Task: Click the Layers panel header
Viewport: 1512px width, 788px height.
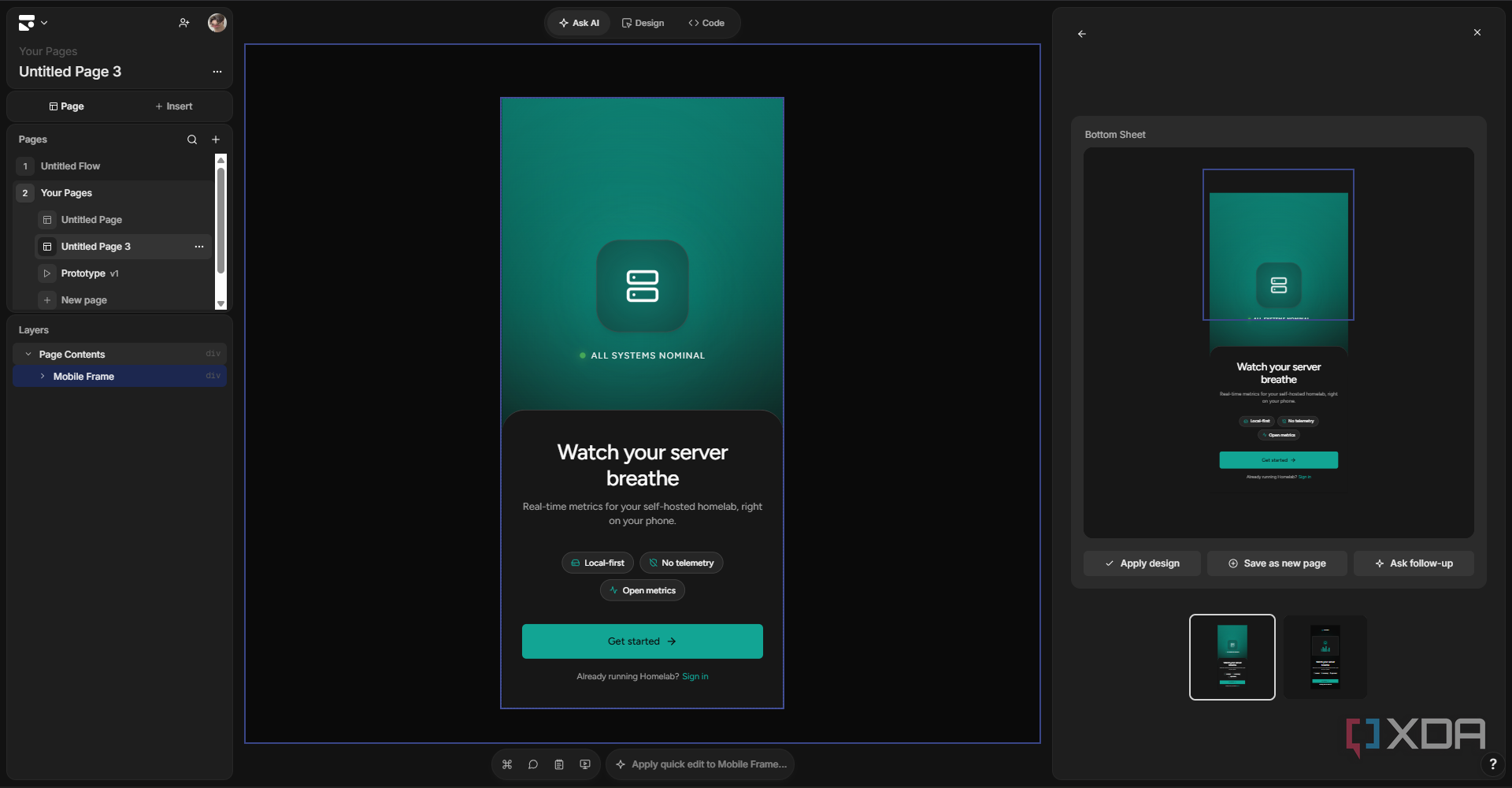Action: pos(34,330)
